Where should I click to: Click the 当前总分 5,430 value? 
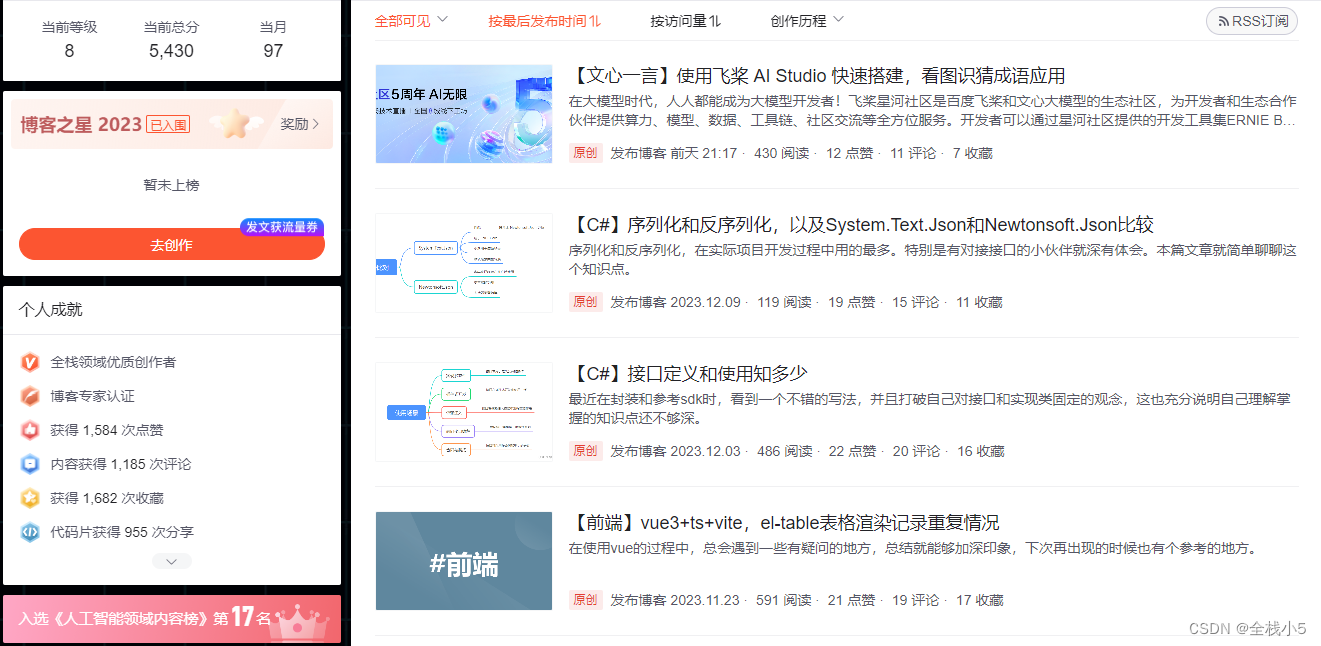171,51
